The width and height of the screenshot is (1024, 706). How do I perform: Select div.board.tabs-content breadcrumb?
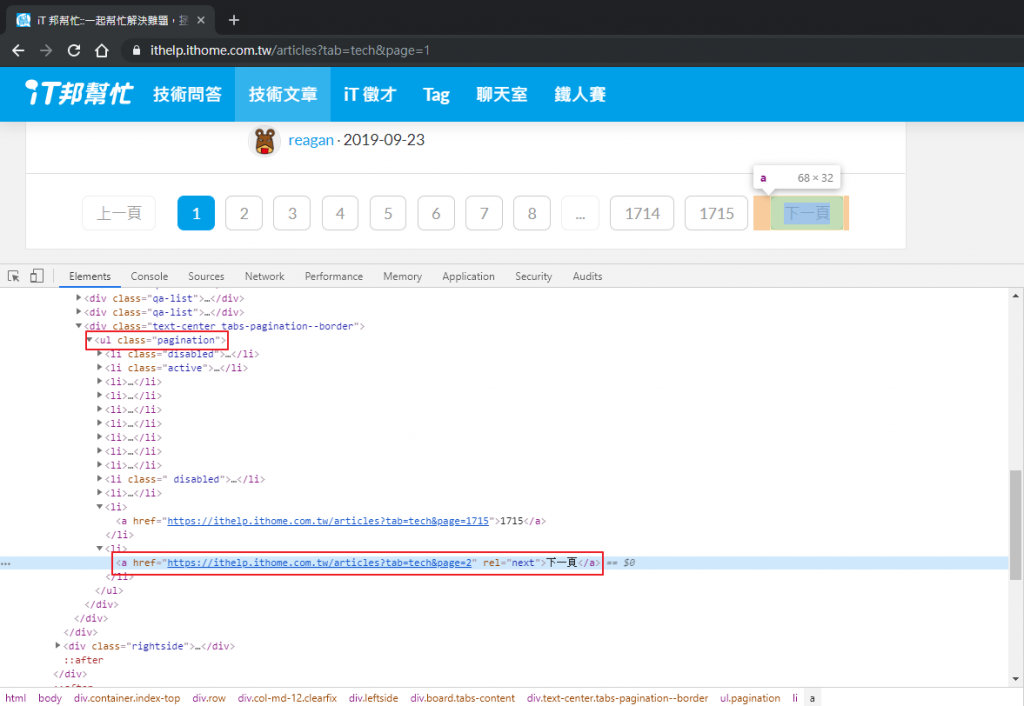tap(462, 698)
